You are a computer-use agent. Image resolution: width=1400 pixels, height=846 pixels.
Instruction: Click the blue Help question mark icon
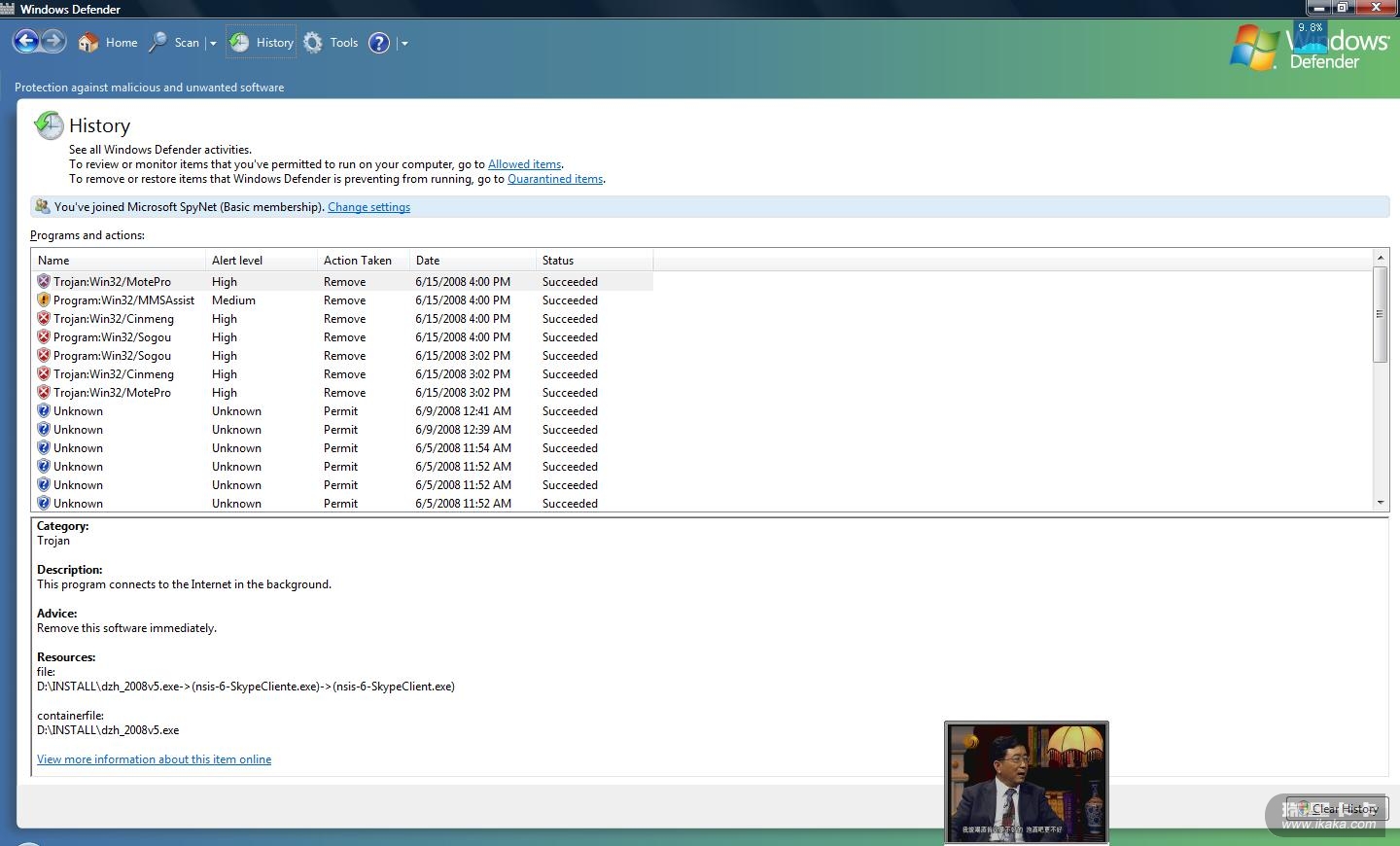tap(379, 43)
